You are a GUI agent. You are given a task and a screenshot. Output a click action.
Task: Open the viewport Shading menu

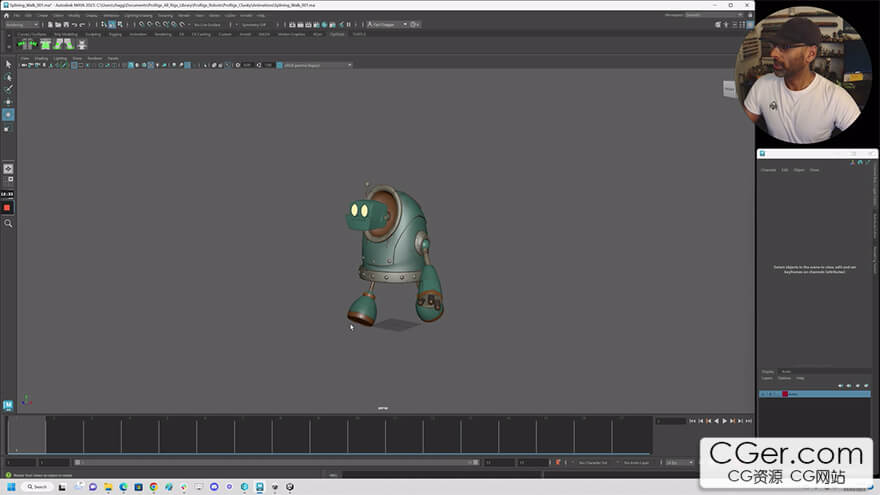(x=42, y=58)
